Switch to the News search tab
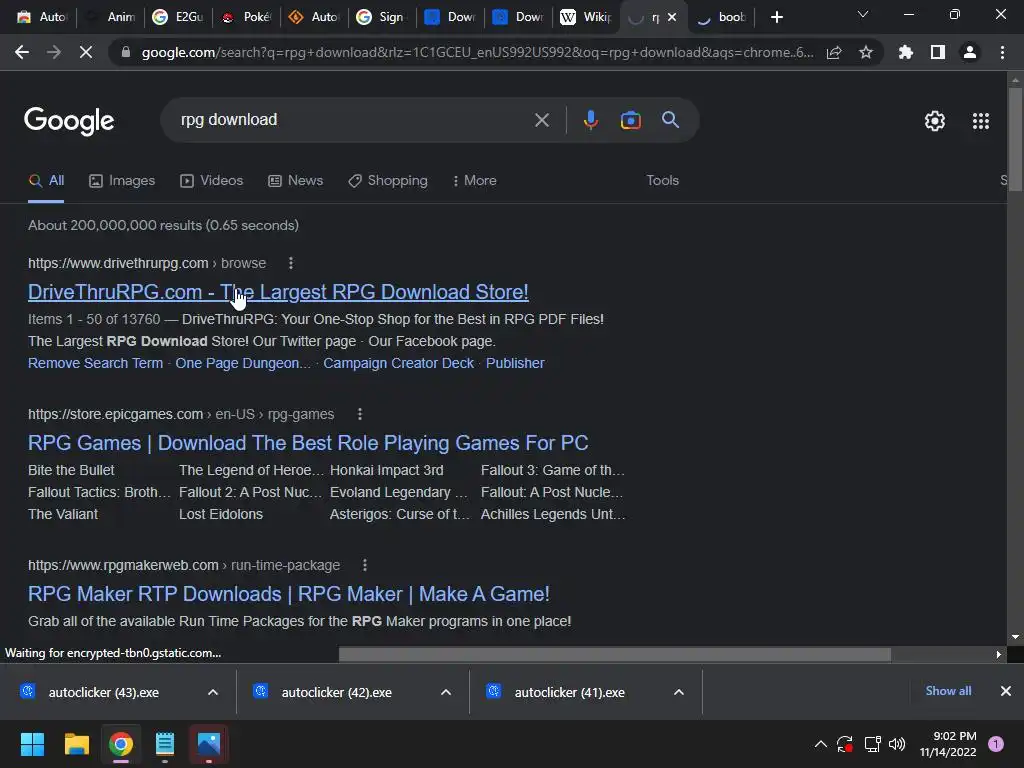 (296, 181)
